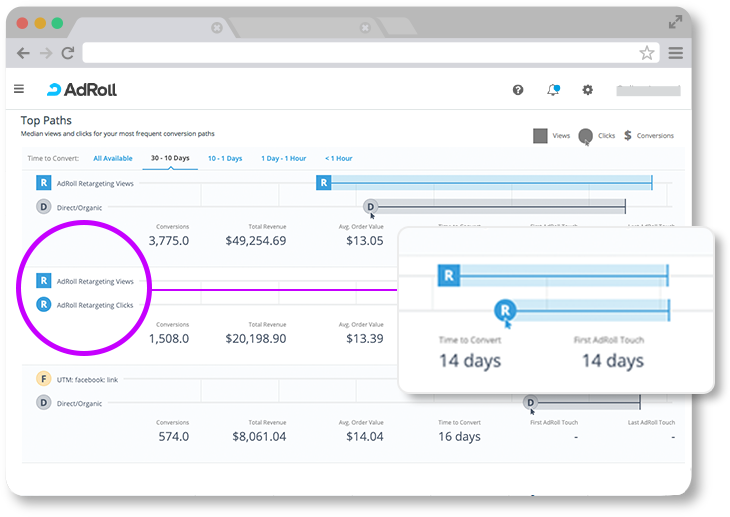Click round R click marker in popup
730x517 pixels.
tap(505, 310)
